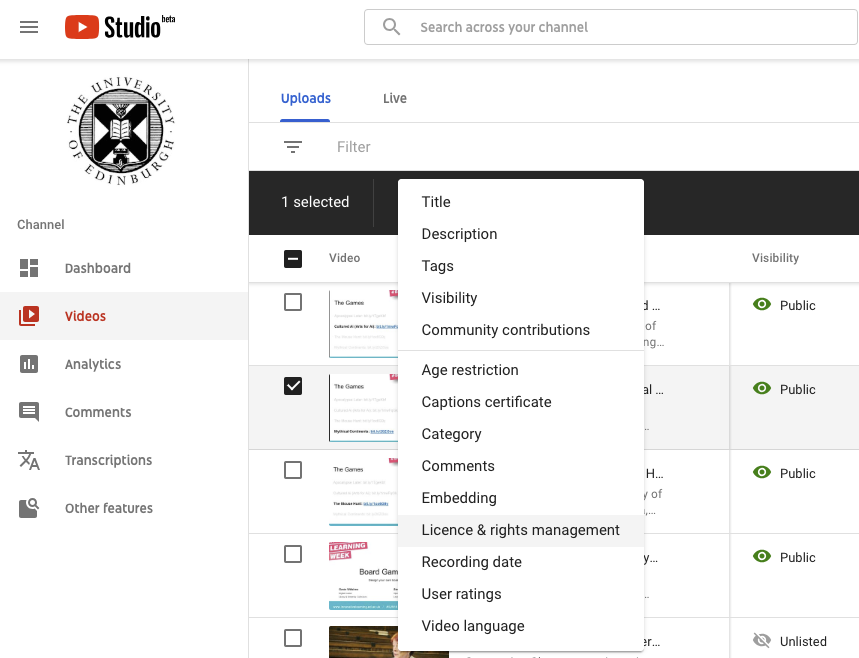Click the crossed-out eye icon for Unlisted
The height and width of the screenshot is (658, 859).
point(761,640)
